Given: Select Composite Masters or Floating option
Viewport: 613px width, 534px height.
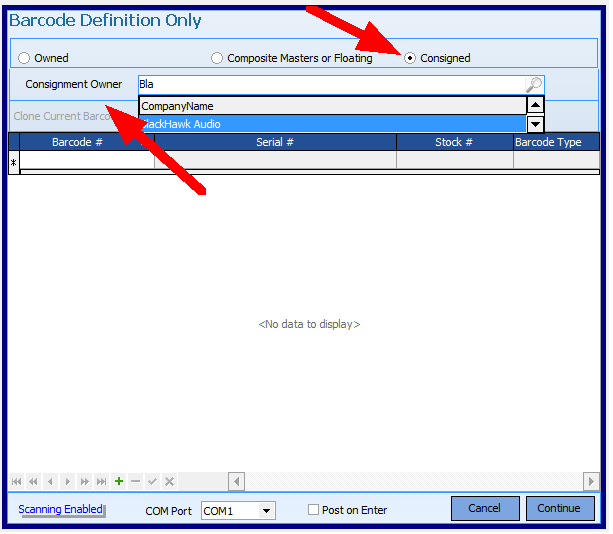Looking at the screenshot, I should (x=217, y=58).
